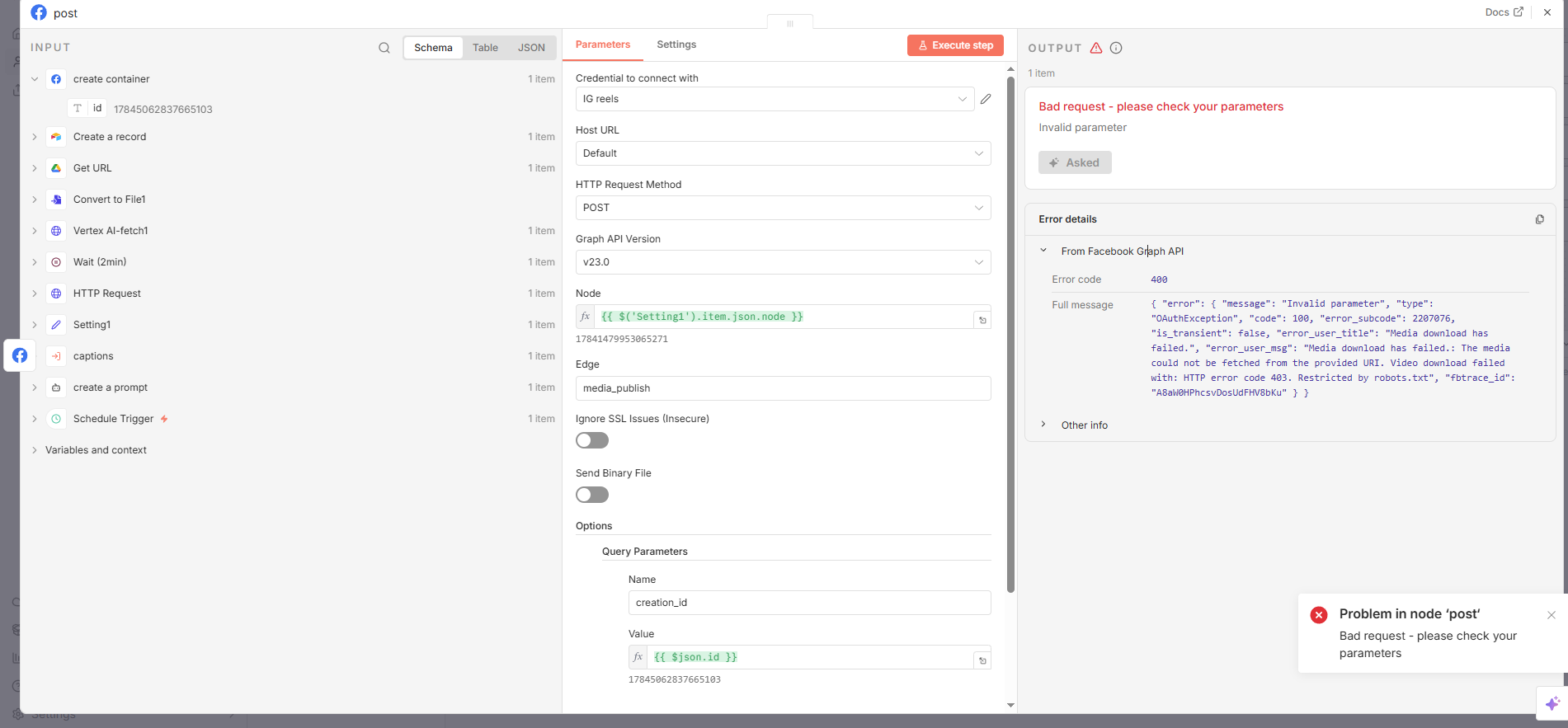Click the Facebook icon beside the post title
The width and height of the screenshot is (1568, 728).
(39, 12)
